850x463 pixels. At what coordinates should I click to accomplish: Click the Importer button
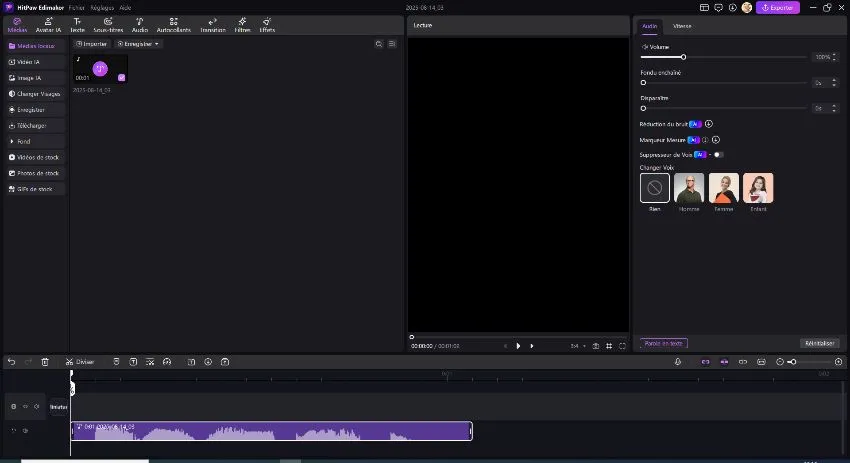click(x=91, y=44)
